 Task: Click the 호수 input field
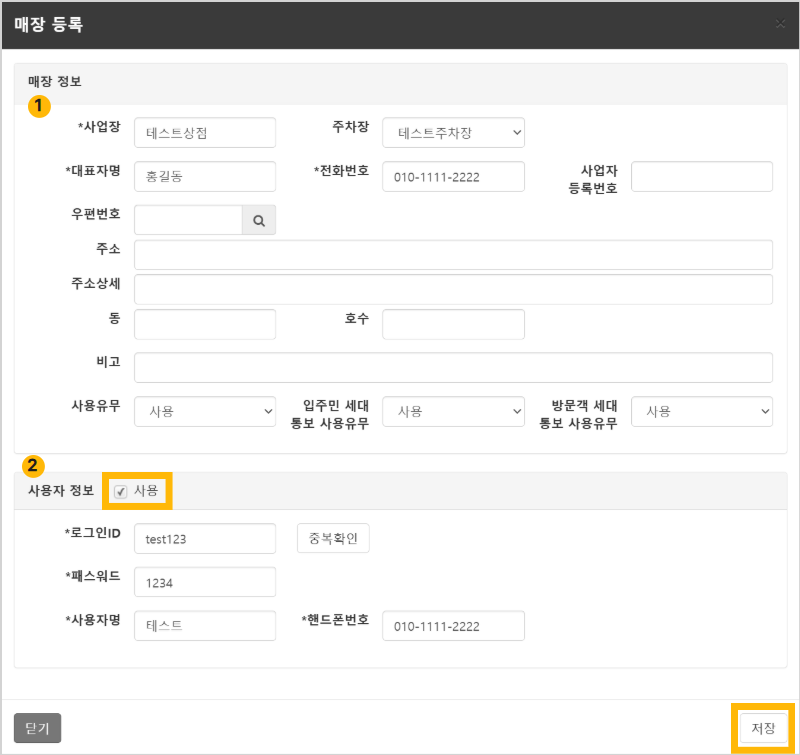click(453, 324)
